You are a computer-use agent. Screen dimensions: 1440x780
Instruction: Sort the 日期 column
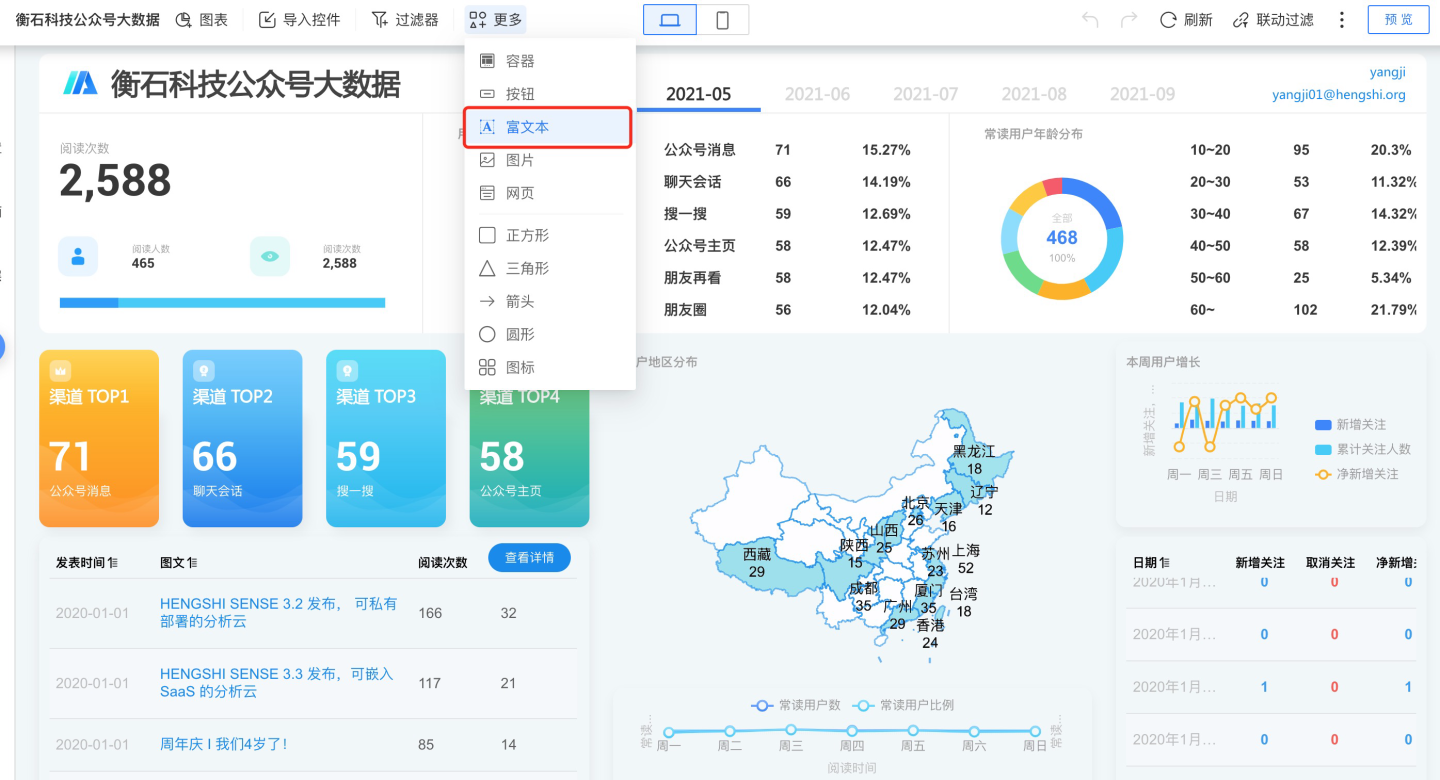(1150, 563)
